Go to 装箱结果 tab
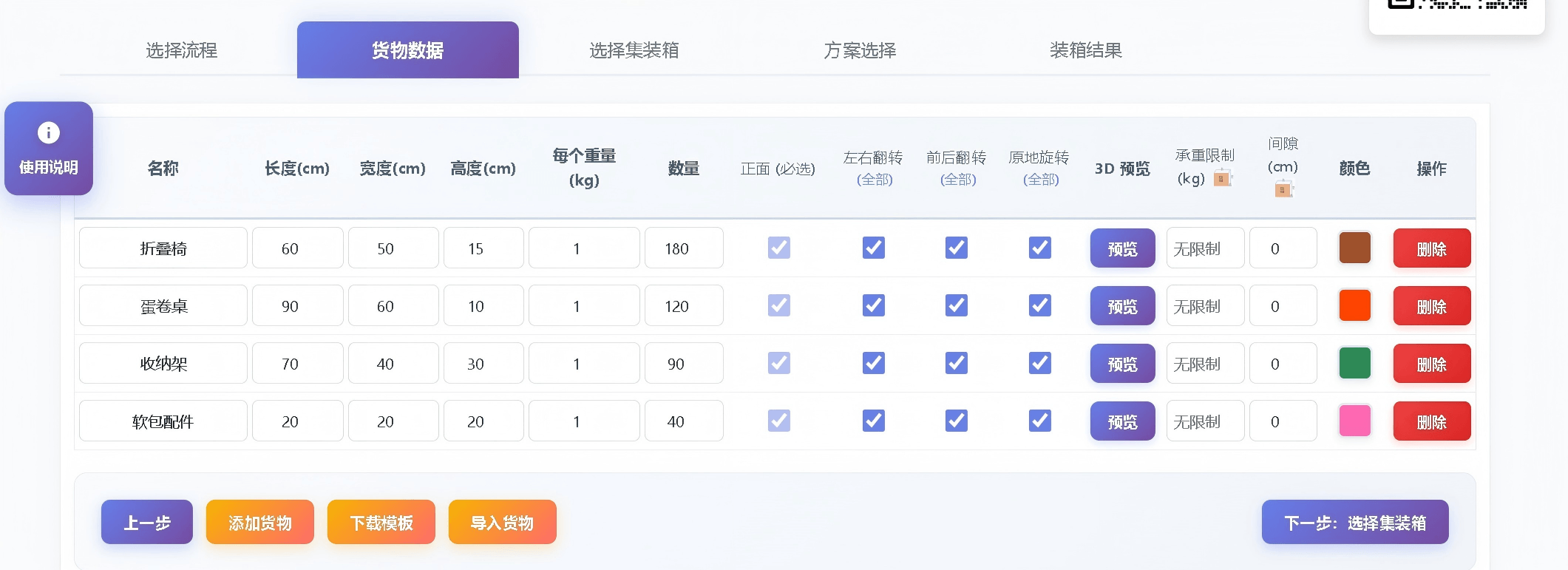This screenshot has width=1568, height=570. 1085,50
